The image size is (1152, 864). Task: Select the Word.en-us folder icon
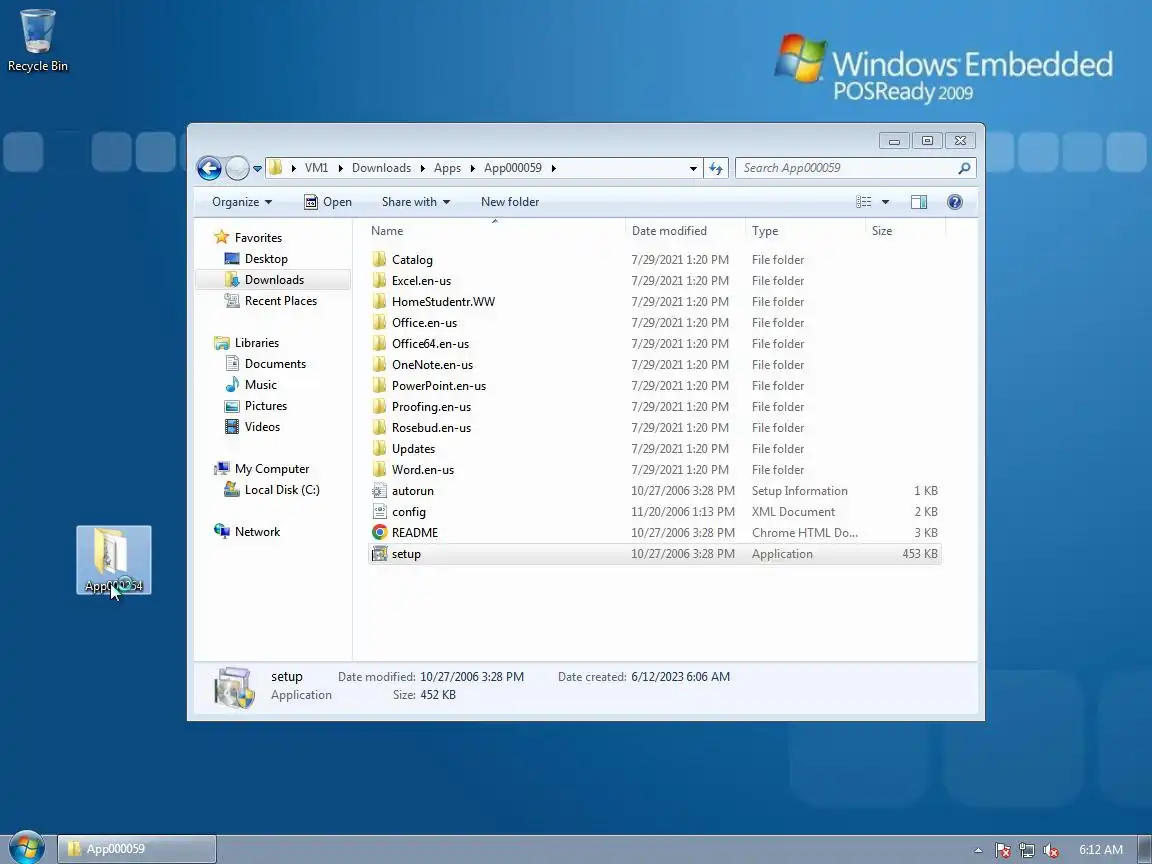tap(379, 469)
